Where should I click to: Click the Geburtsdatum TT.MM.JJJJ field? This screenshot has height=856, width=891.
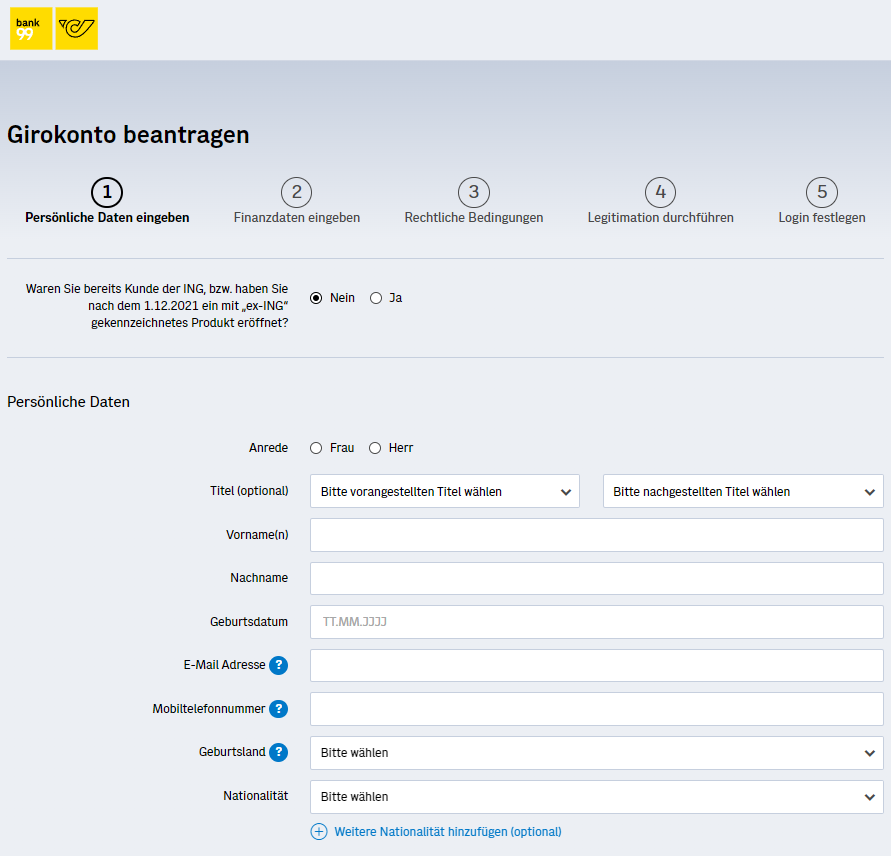pos(597,622)
